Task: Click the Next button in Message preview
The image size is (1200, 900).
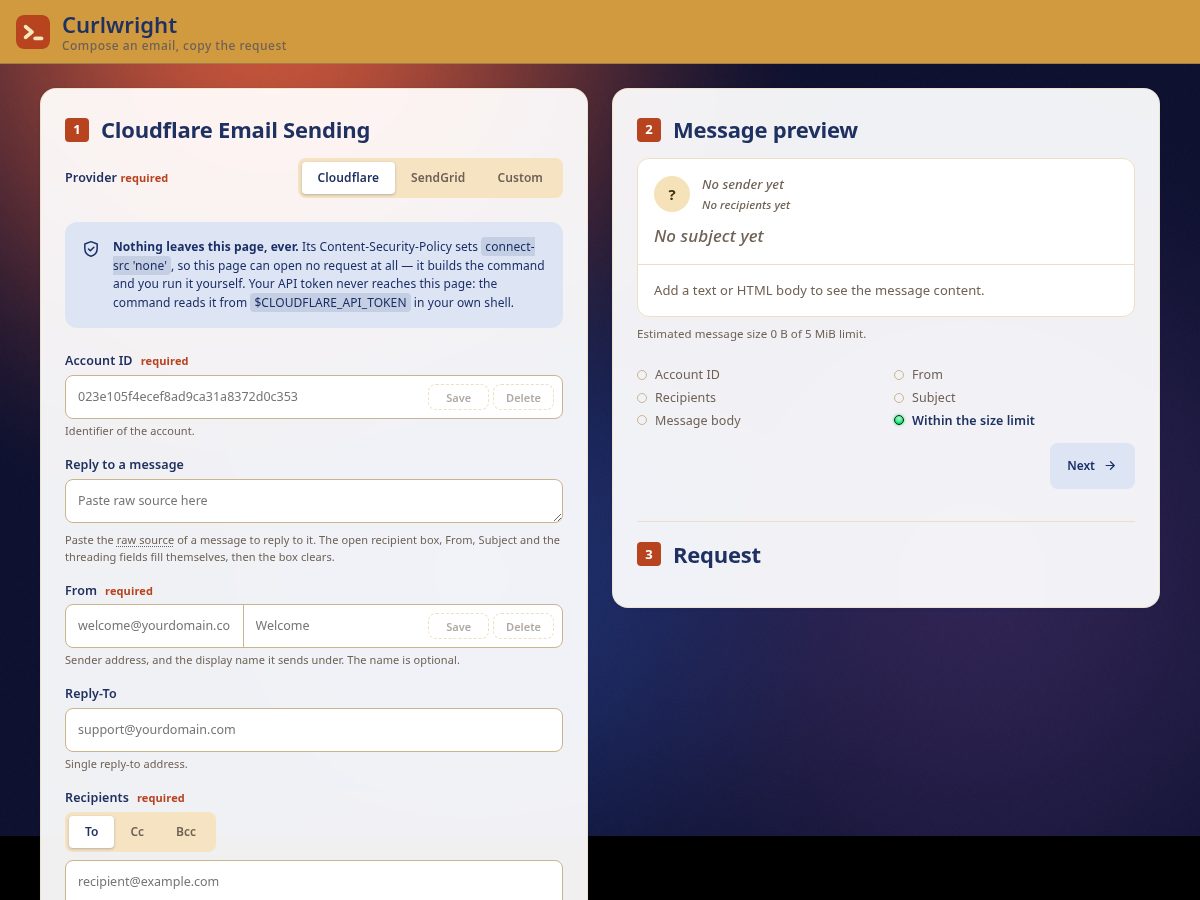Action: (1092, 466)
